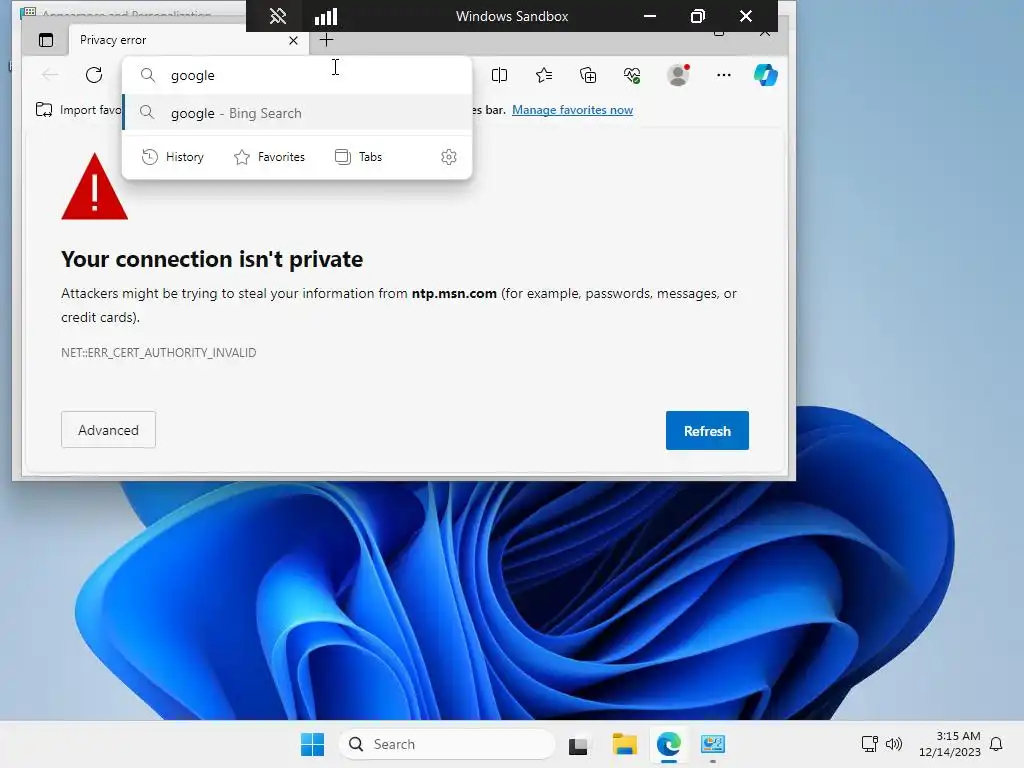Screen dimensions: 1024x768
Task: Open Collections icon in Edge toolbar
Action: click(588, 75)
